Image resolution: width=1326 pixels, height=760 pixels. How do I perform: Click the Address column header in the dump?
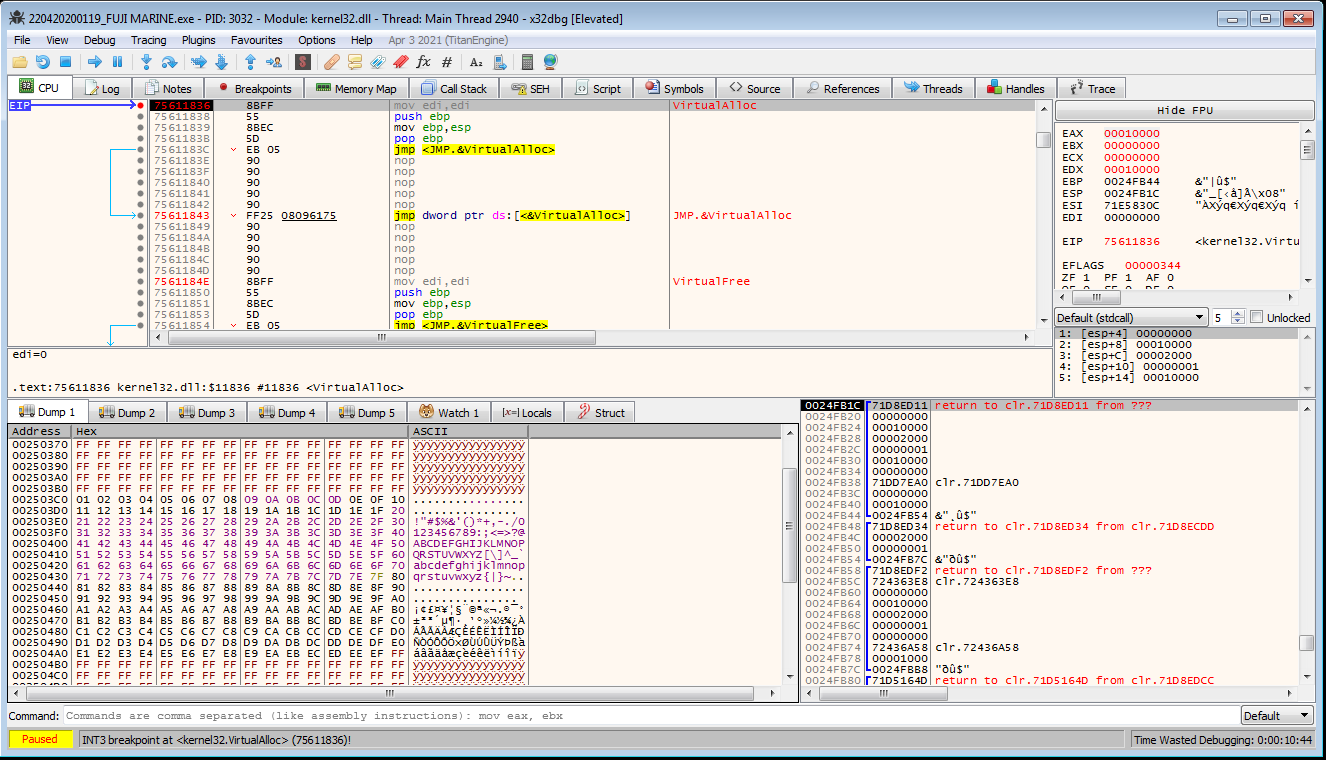40,431
